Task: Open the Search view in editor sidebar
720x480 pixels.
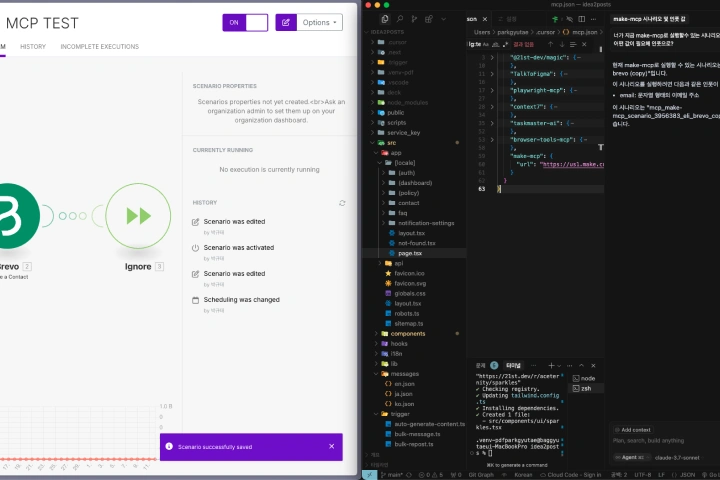Action: (400, 19)
